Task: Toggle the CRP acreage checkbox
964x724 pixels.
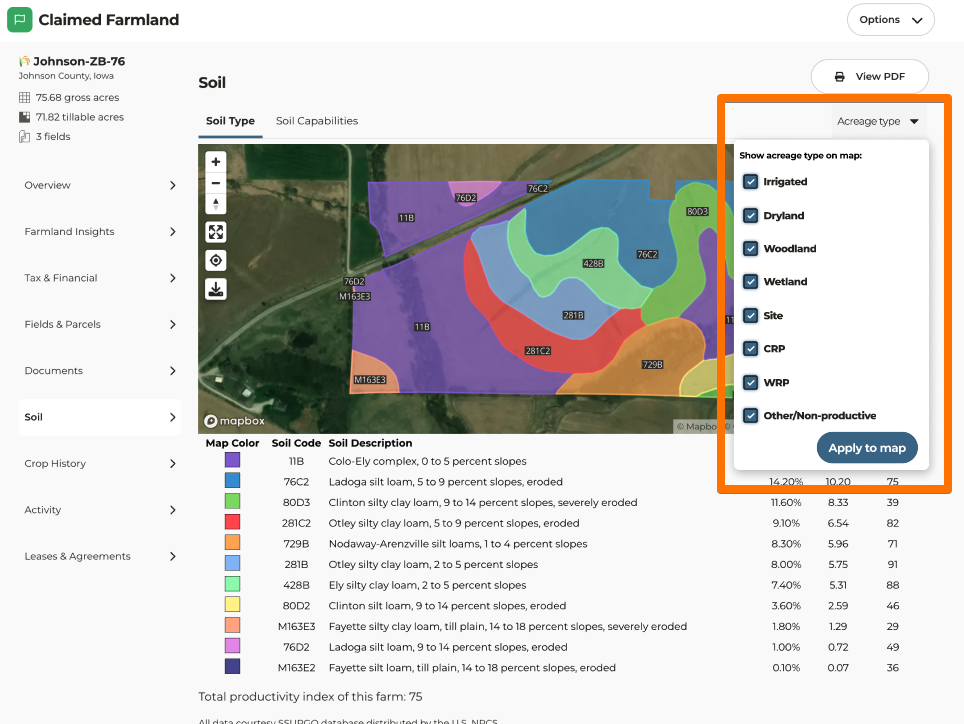Action: (750, 349)
